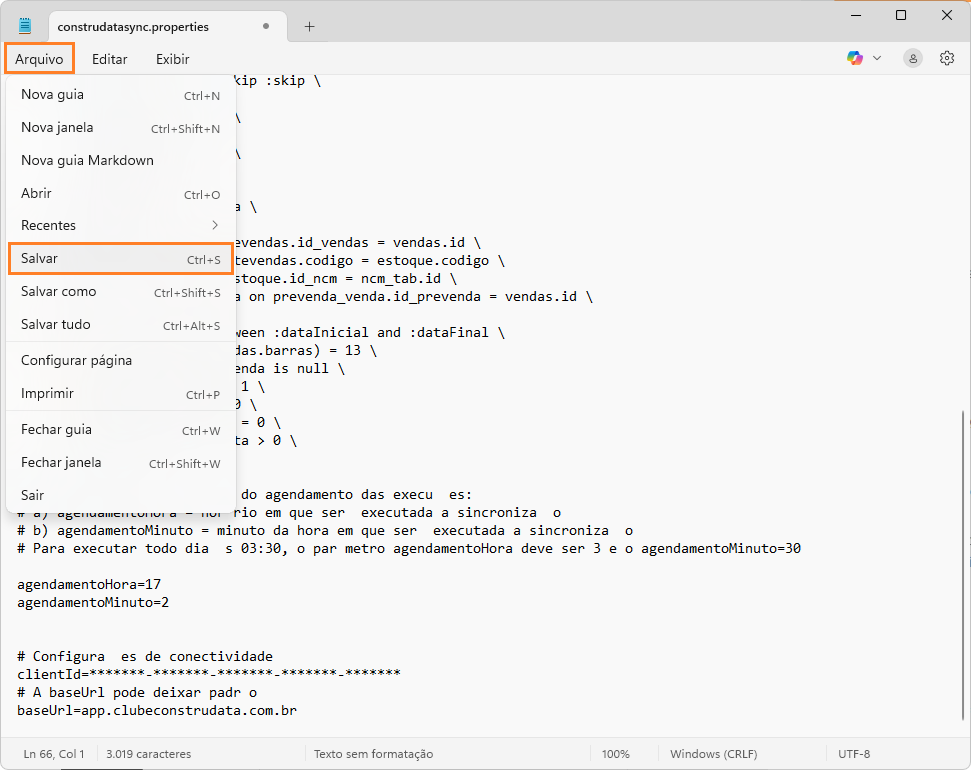
Task: Expand the Copilot dropdown chevron
Action: (877, 58)
